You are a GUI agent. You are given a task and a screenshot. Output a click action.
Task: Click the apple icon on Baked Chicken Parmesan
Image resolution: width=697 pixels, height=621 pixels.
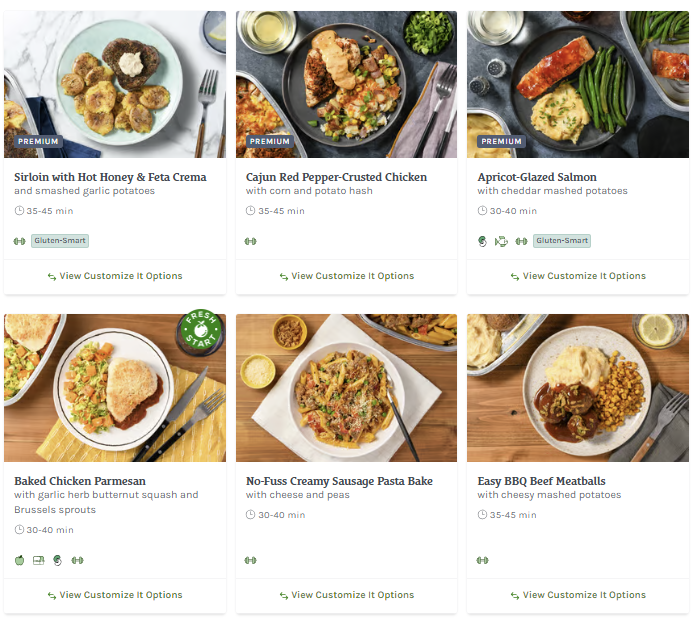[19, 560]
